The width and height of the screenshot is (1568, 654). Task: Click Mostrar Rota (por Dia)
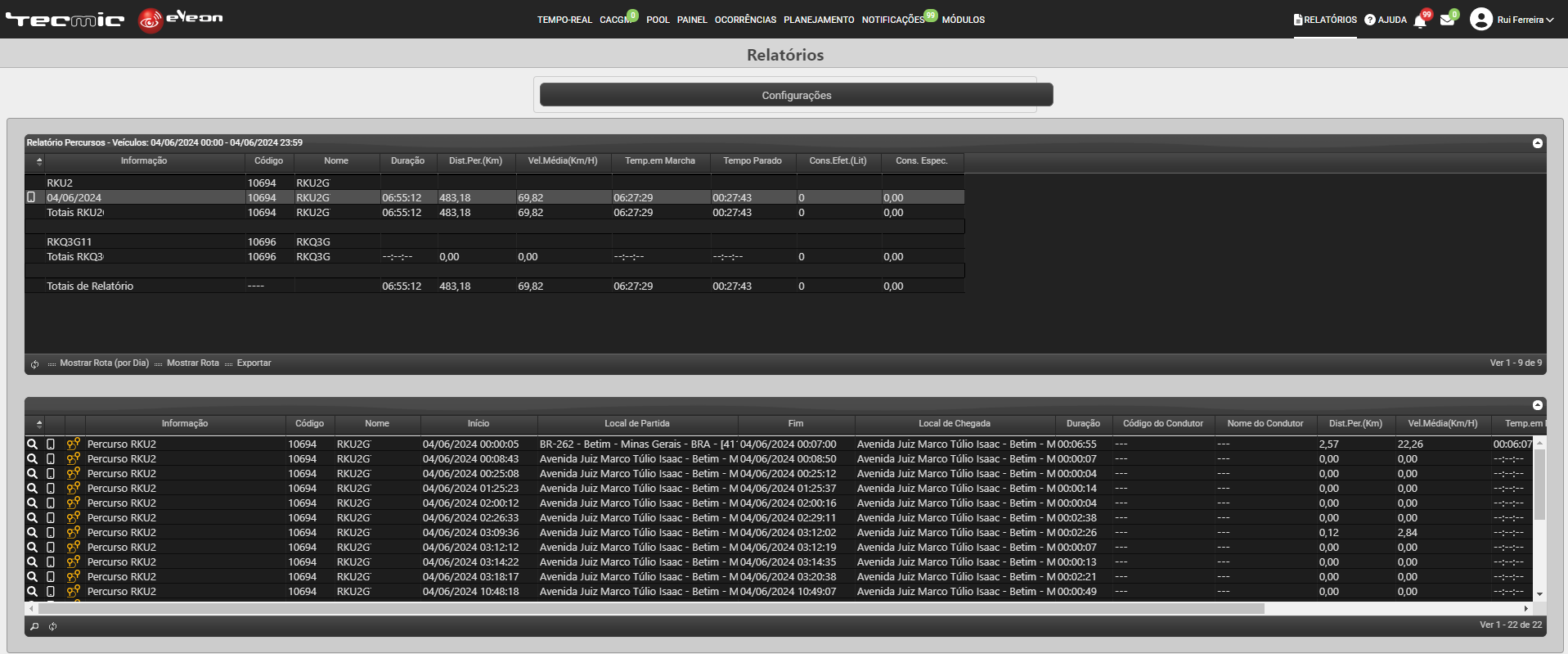click(104, 363)
